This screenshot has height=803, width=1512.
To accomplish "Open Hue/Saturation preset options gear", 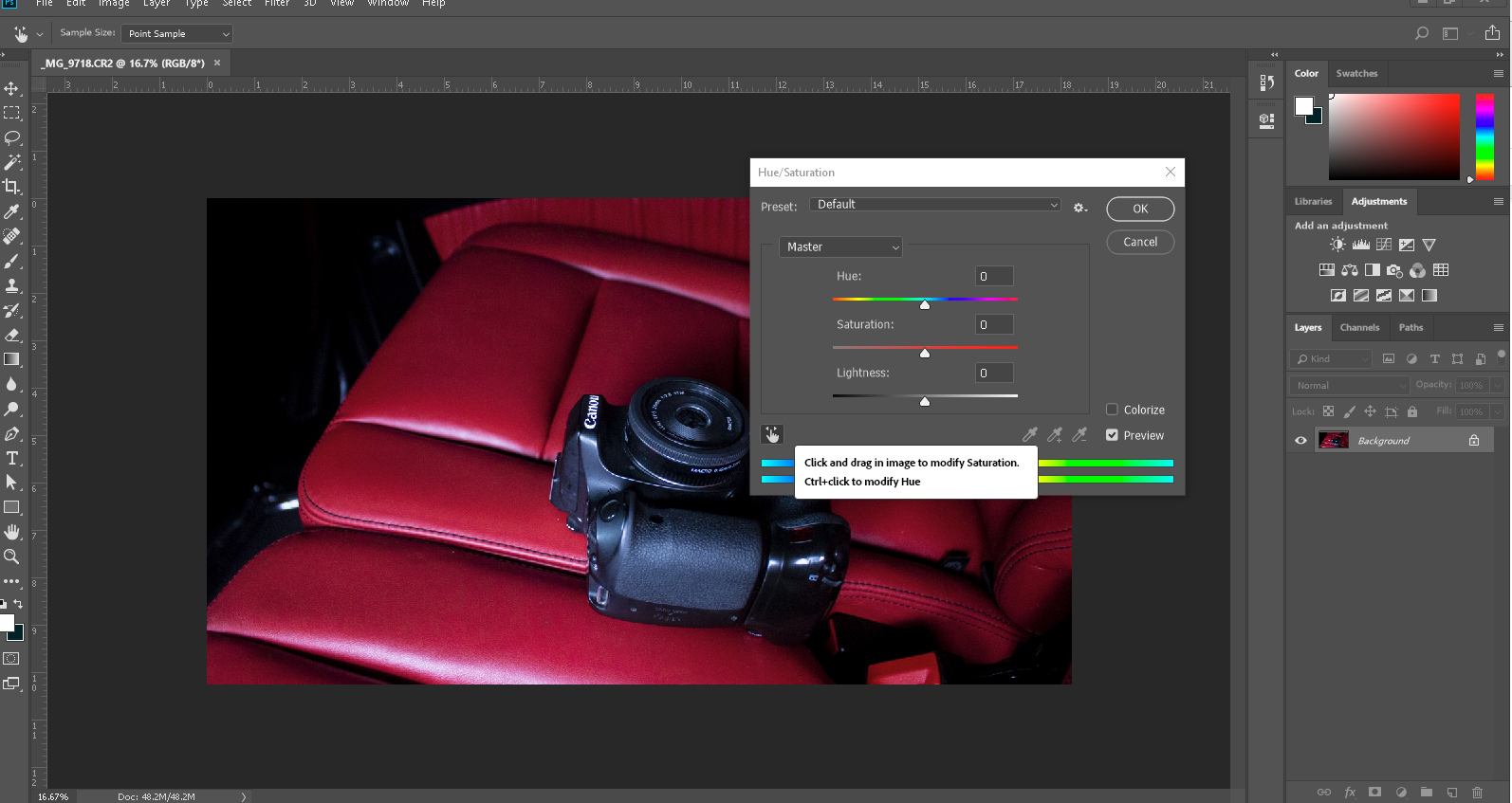I will pyautogui.click(x=1079, y=207).
